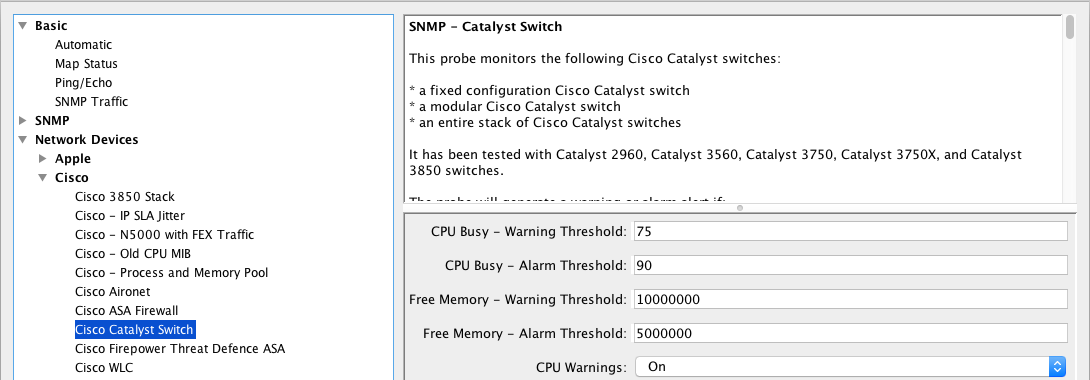Click the SNMP - Catalyst Switch heading
Viewport: 1090px width, 380px height.
point(485,27)
